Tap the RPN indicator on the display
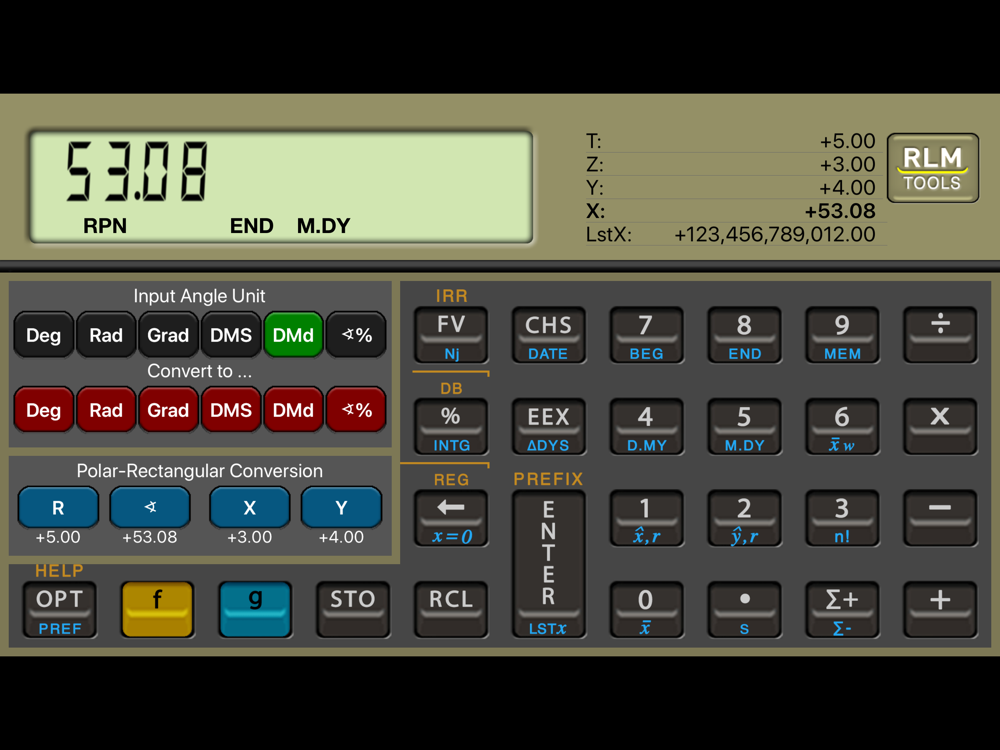 click(105, 226)
